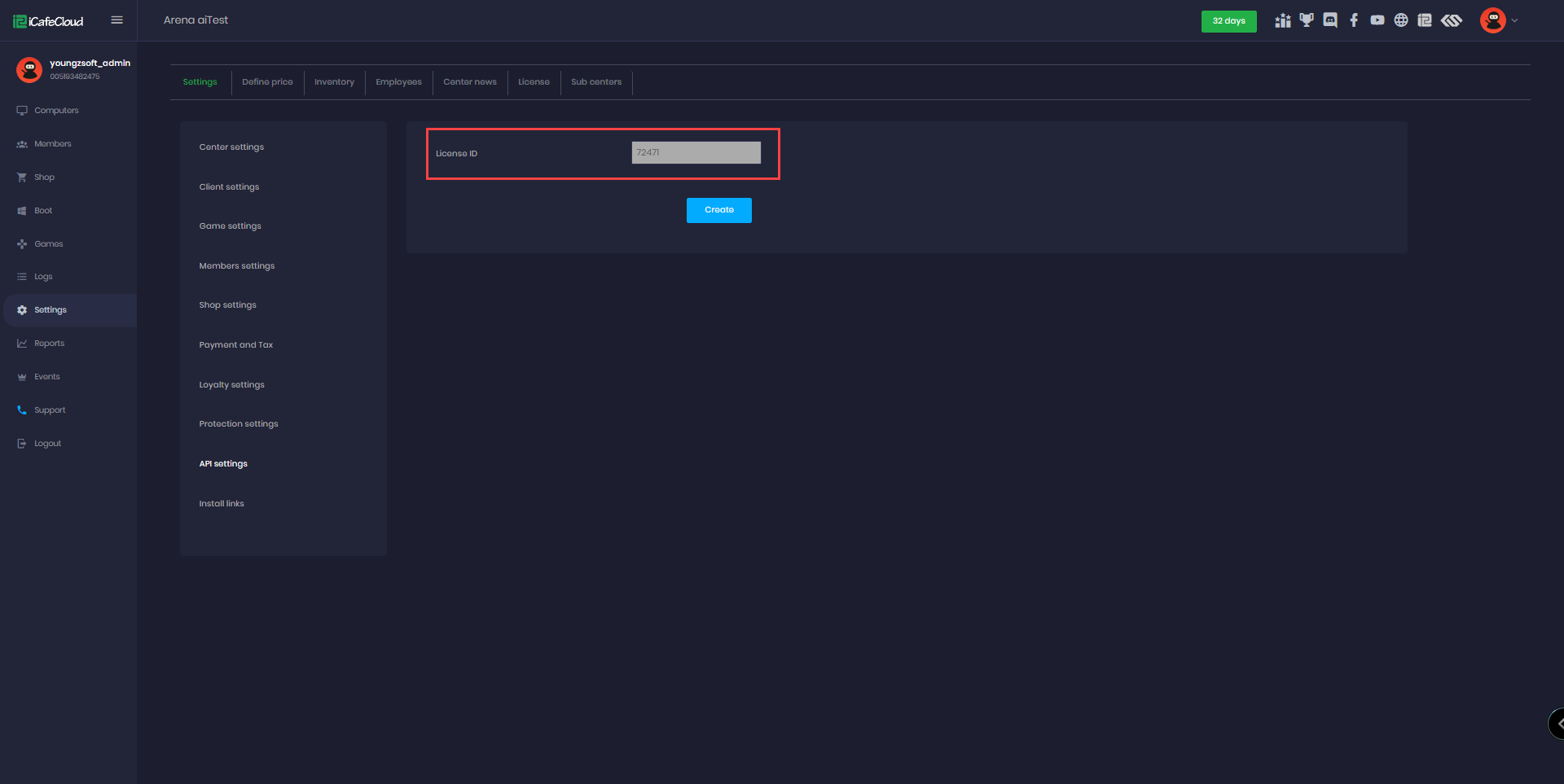
Task: Click the globe website icon
Action: point(1401,20)
